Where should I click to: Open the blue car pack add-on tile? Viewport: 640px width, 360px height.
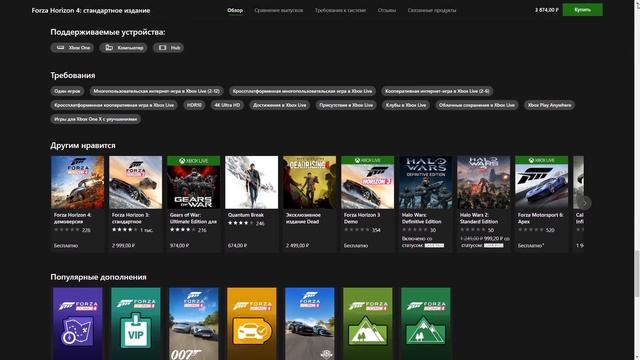[x=309, y=324]
